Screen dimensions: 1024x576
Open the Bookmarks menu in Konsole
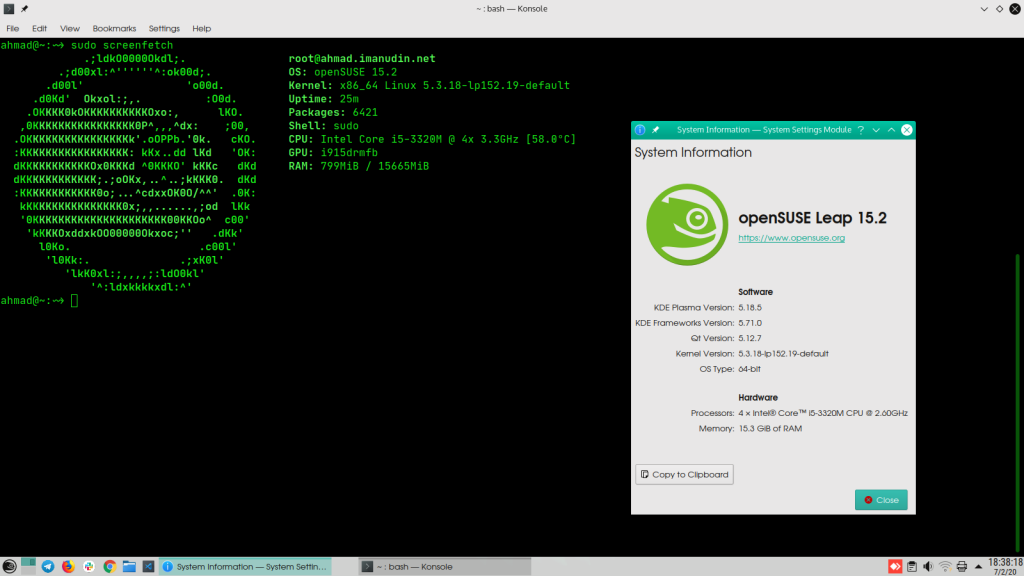[x=114, y=28]
